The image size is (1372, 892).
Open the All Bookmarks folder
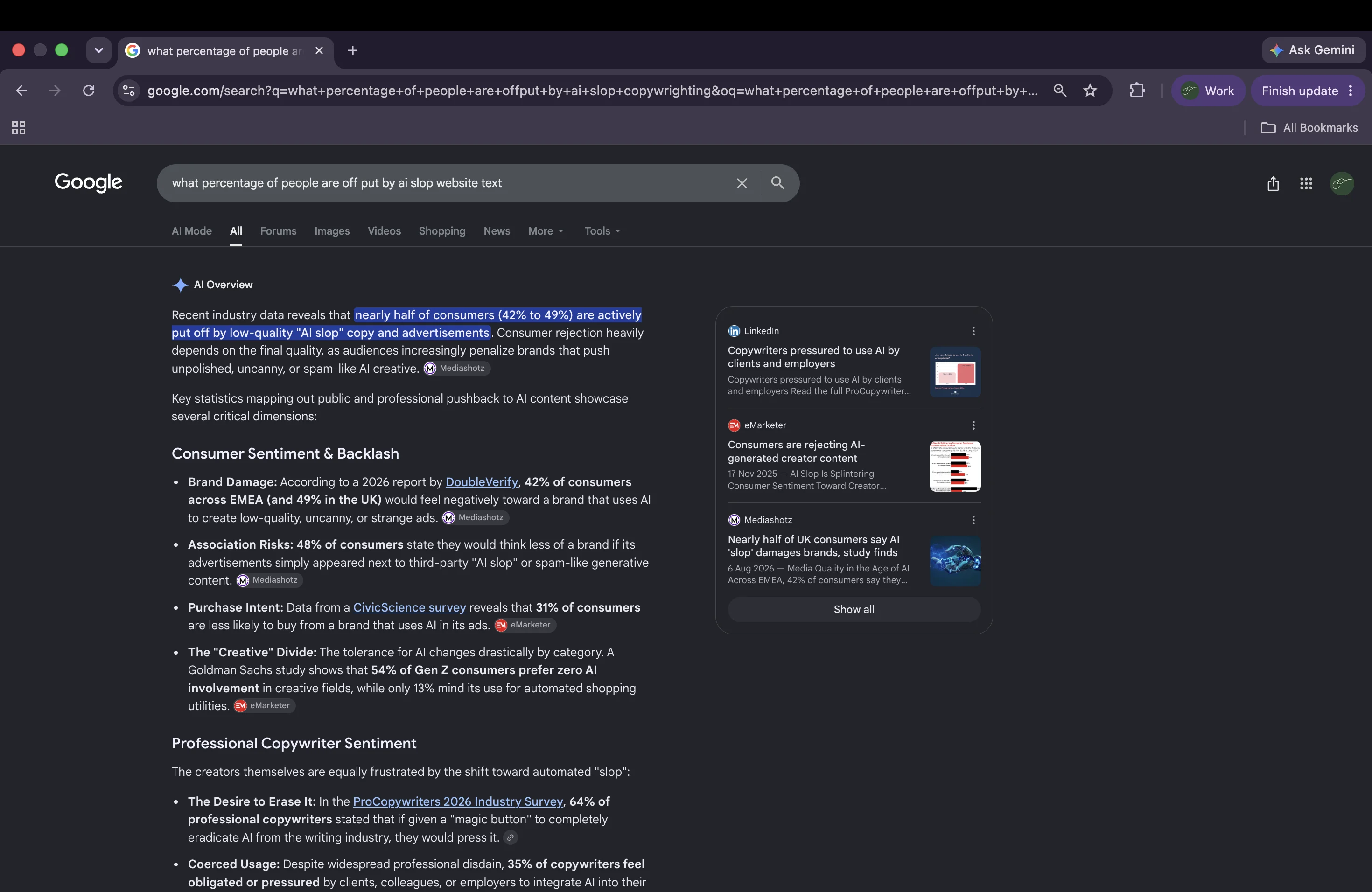point(1309,128)
